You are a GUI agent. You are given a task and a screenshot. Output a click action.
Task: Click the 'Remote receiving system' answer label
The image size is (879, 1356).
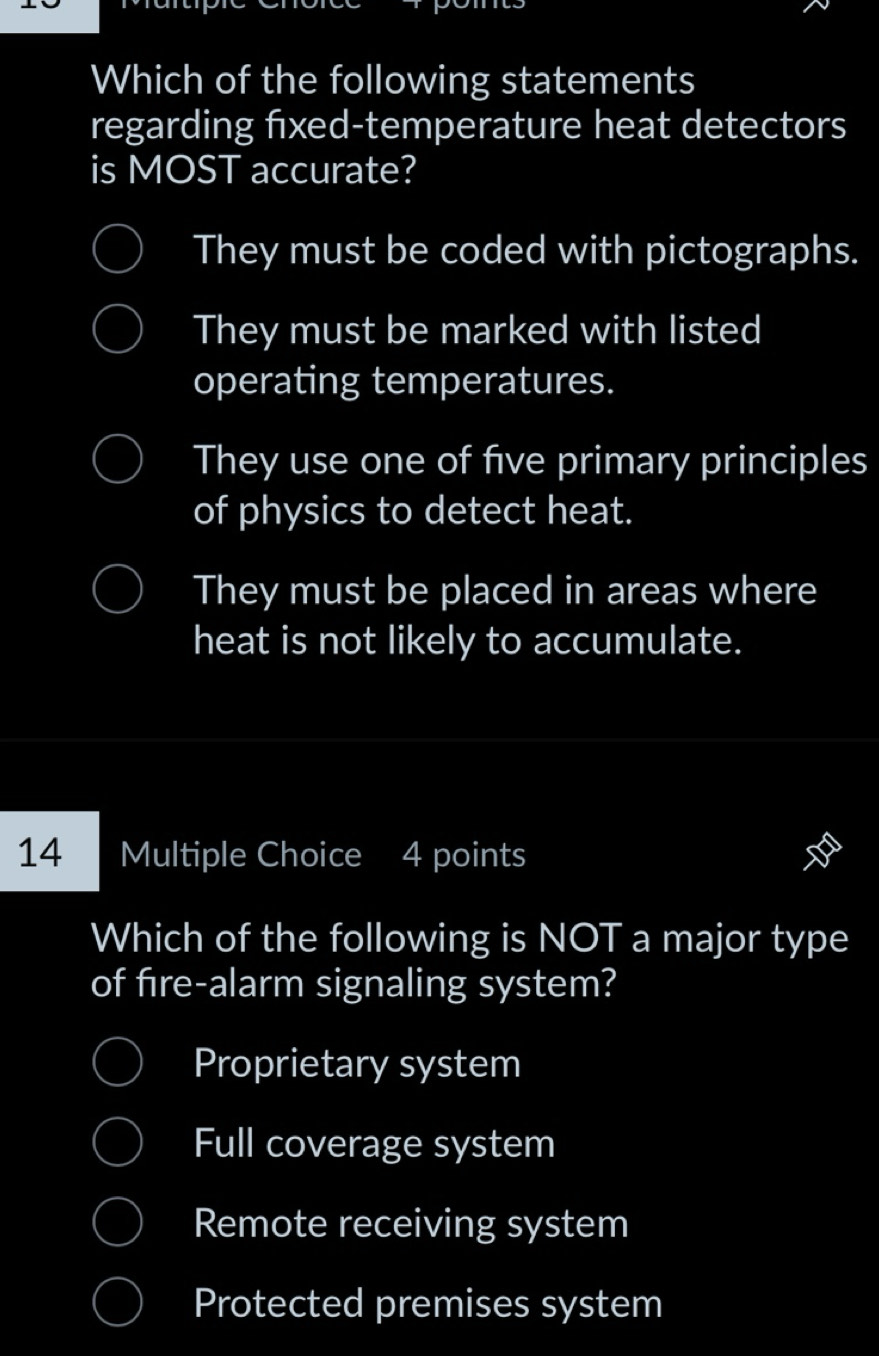coord(411,1224)
